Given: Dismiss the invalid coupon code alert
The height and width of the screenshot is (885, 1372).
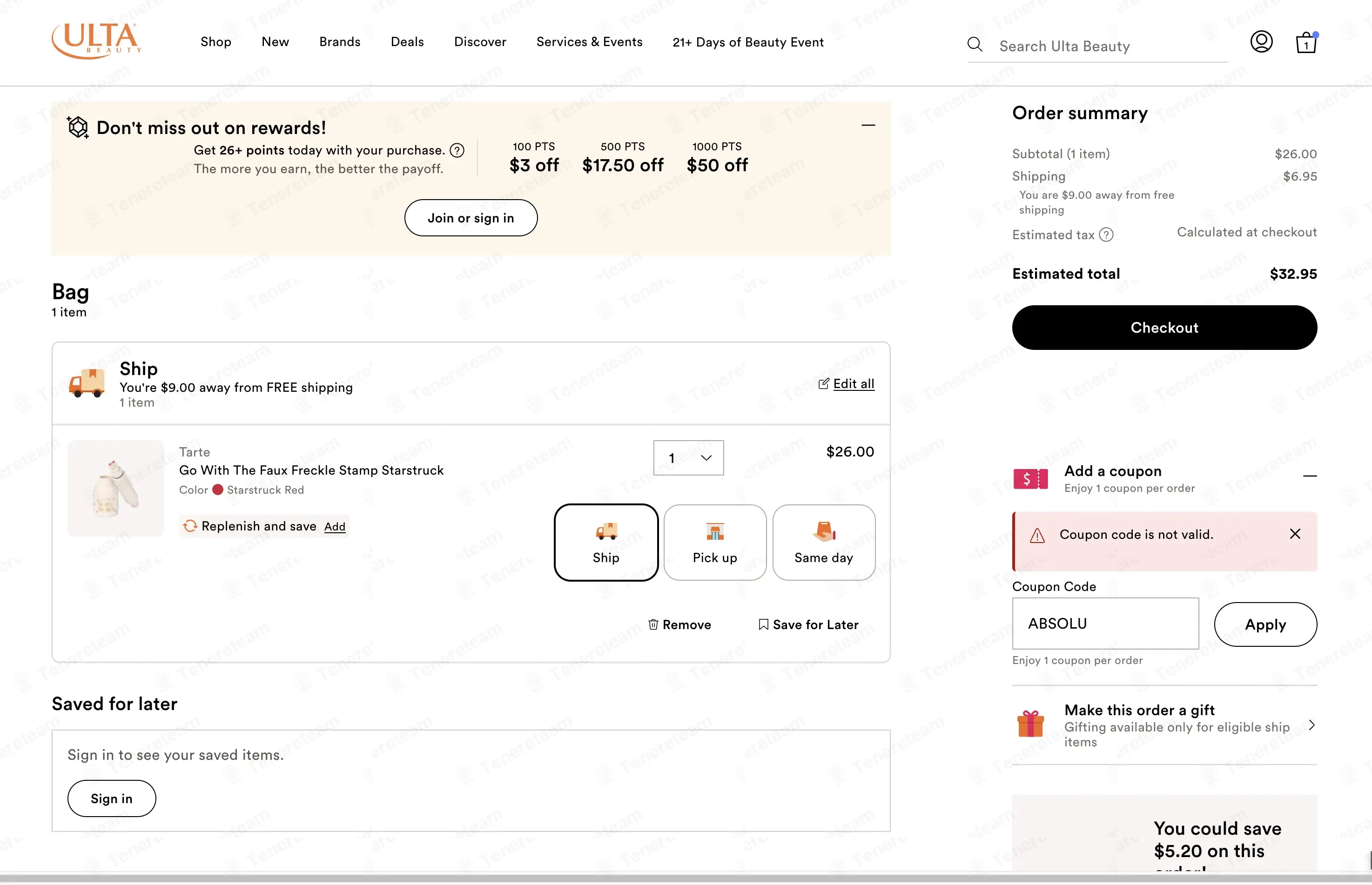Looking at the screenshot, I should tap(1295, 534).
